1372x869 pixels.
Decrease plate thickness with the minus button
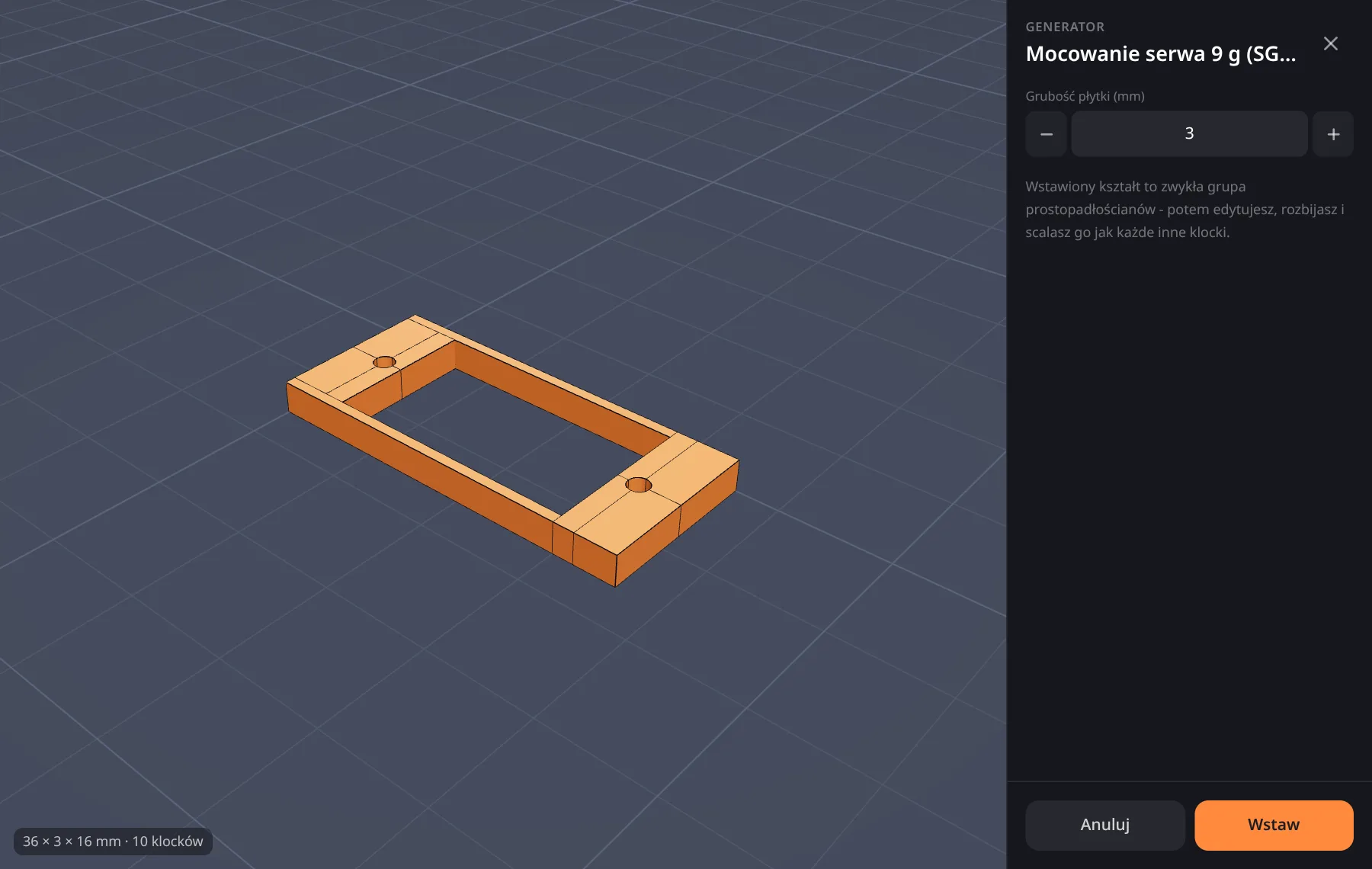[x=1046, y=134]
